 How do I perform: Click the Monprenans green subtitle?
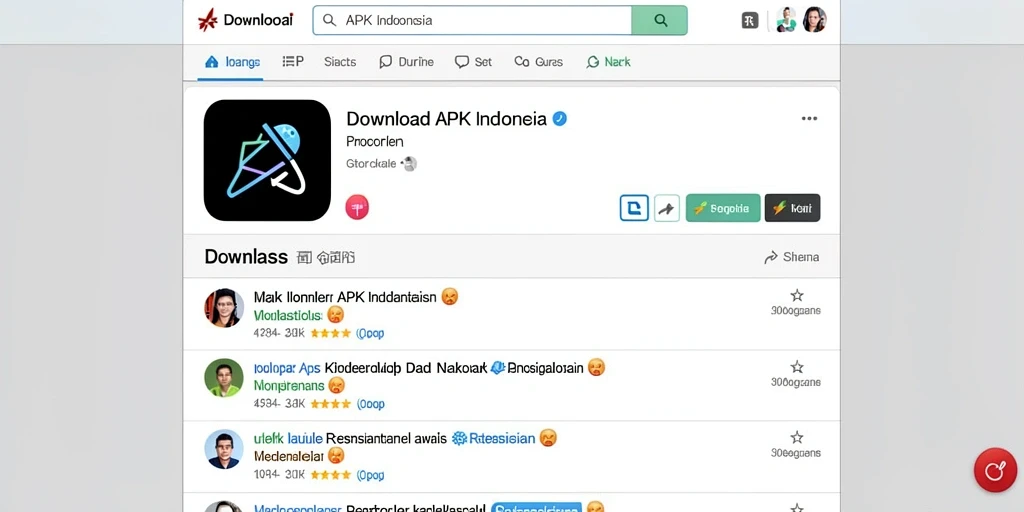(x=289, y=385)
